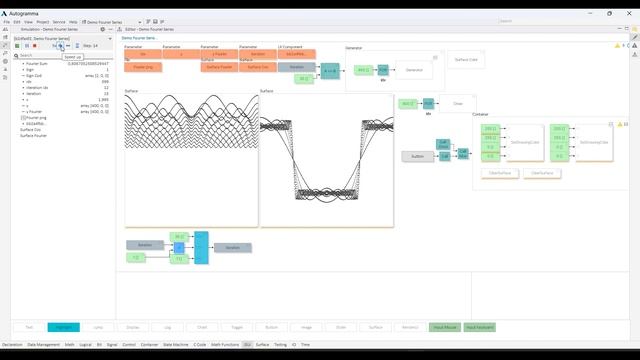Switch to the State Machine category tab
This screenshot has height=360, width=640.
click(176, 345)
